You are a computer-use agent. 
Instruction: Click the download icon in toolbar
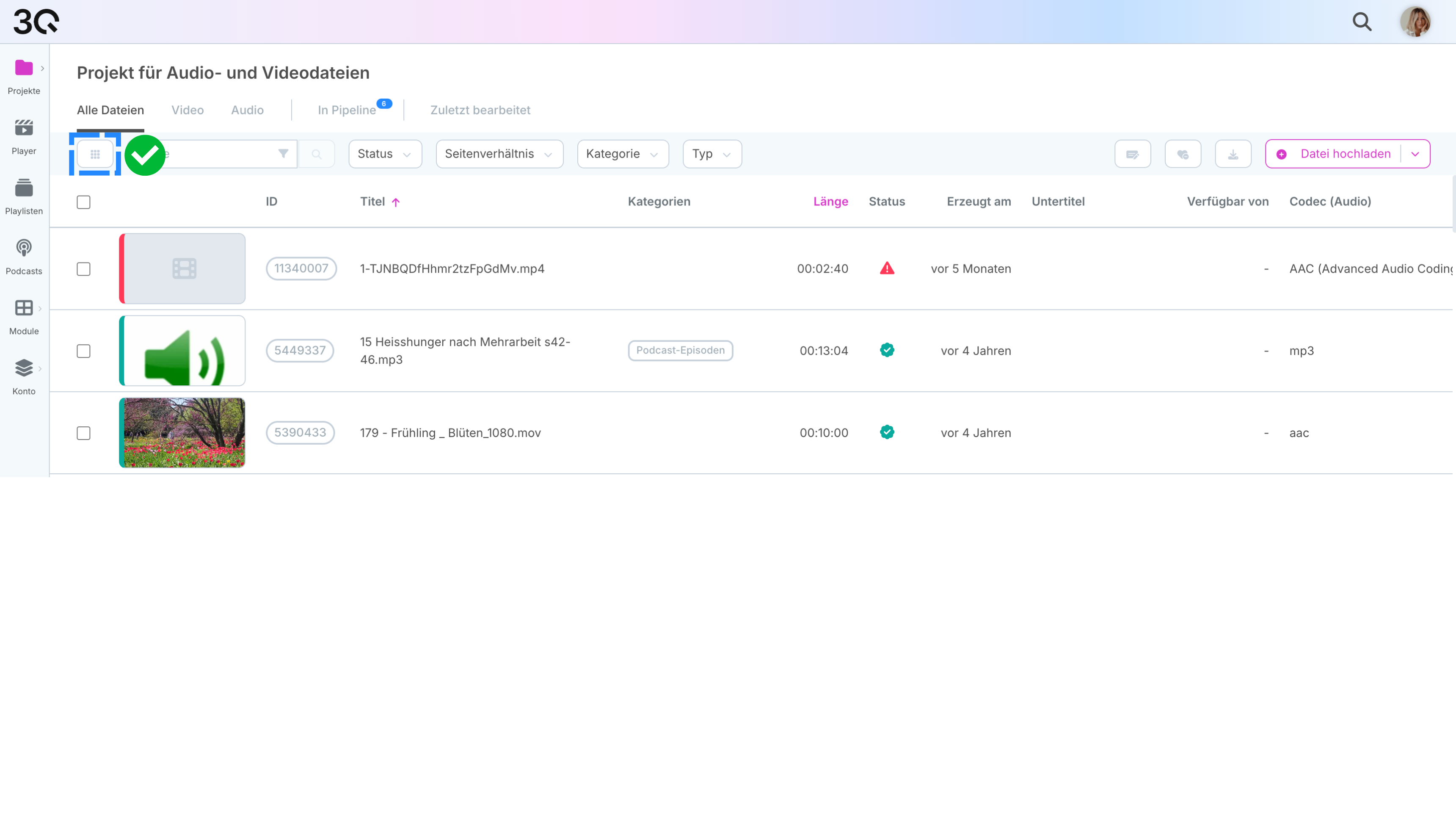1233,154
